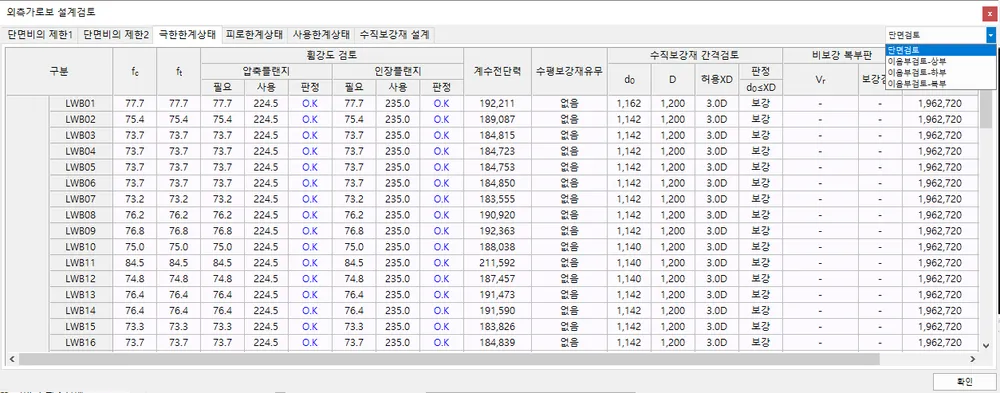Screen dimensions: 1000x393
Task: Select row LWB08 label
Action: point(80,214)
